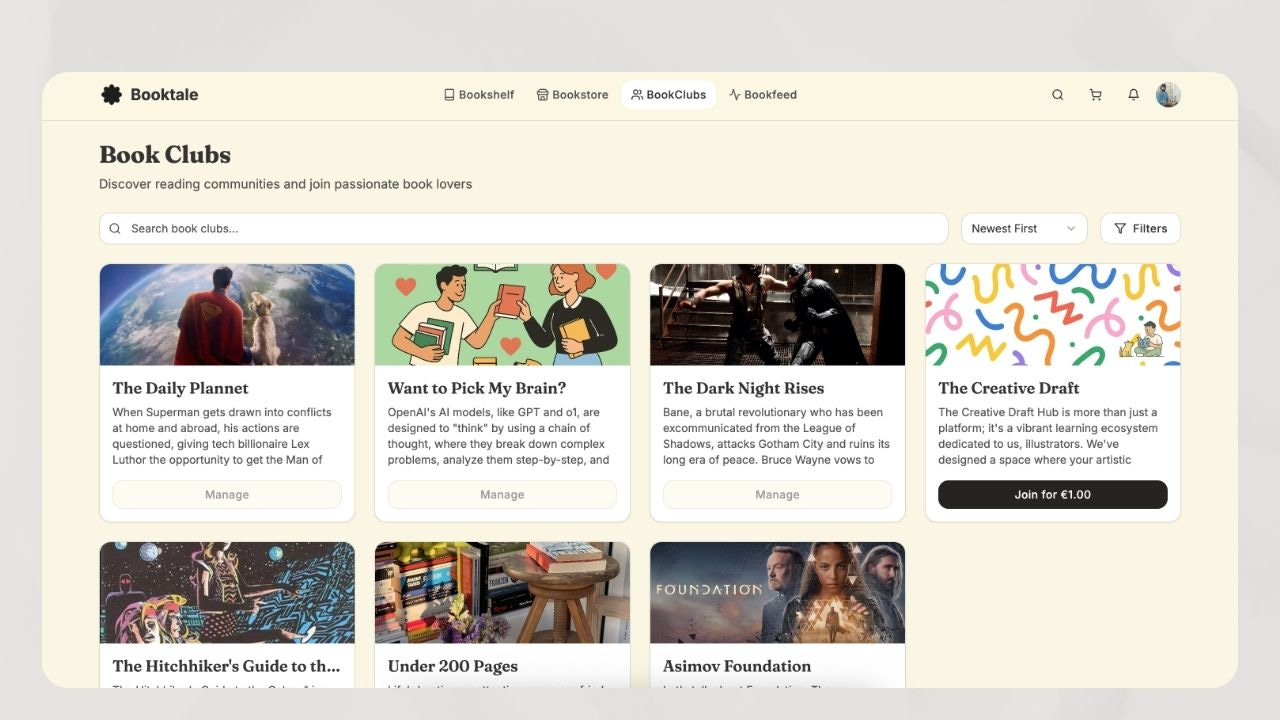Open The Creative Draft colorful cover image

click(x=1052, y=315)
